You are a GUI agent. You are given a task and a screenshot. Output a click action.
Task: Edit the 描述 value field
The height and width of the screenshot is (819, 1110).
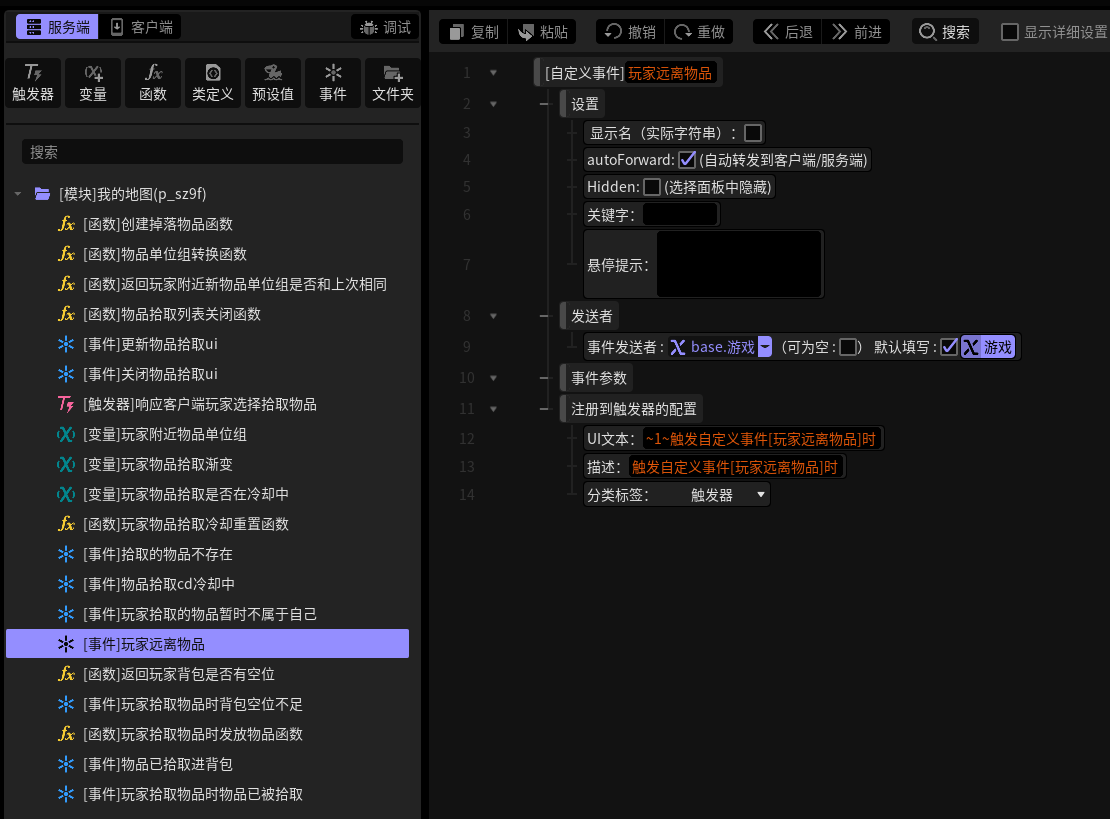point(735,467)
